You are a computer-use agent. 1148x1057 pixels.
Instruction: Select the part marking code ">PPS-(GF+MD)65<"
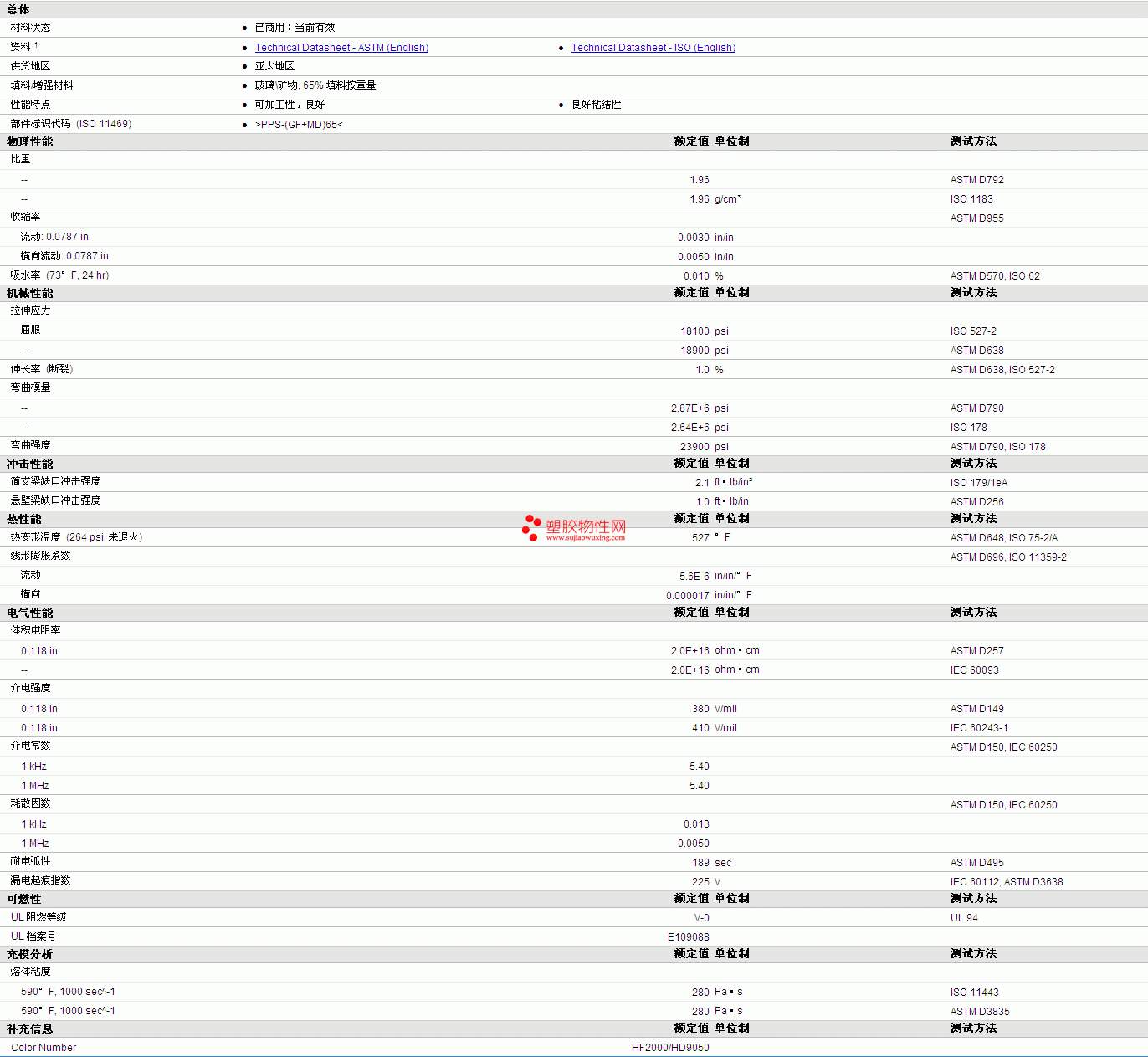(299, 125)
